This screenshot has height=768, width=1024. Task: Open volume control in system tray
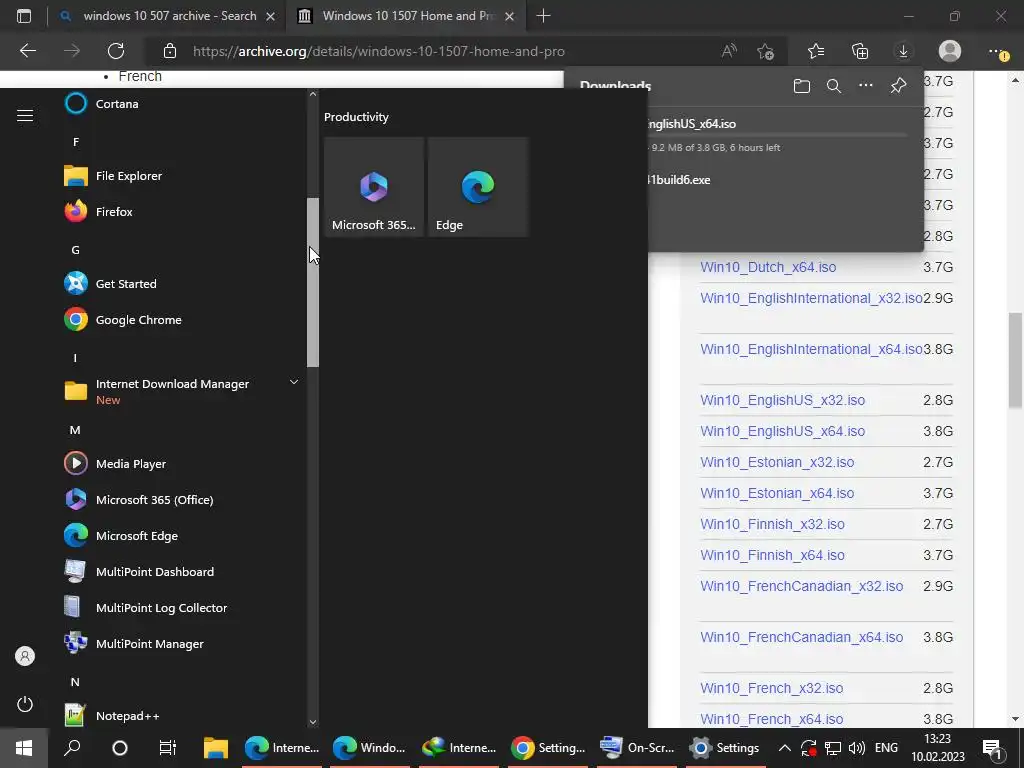tap(856, 748)
